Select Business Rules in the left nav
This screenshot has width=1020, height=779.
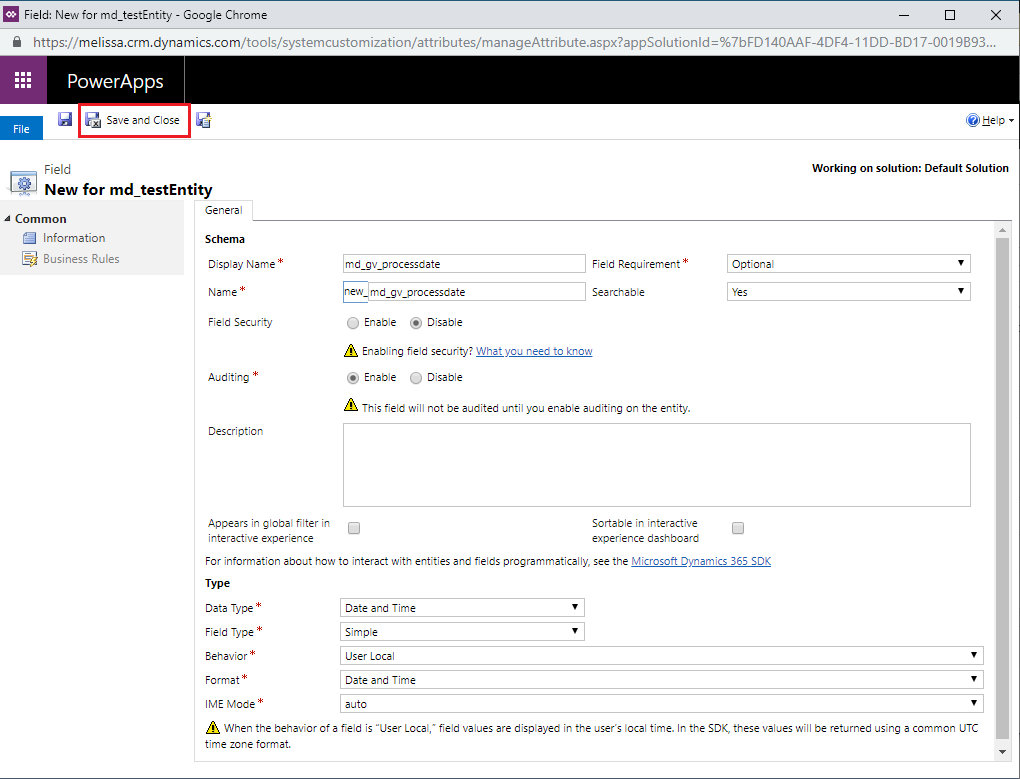[x=81, y=259]
